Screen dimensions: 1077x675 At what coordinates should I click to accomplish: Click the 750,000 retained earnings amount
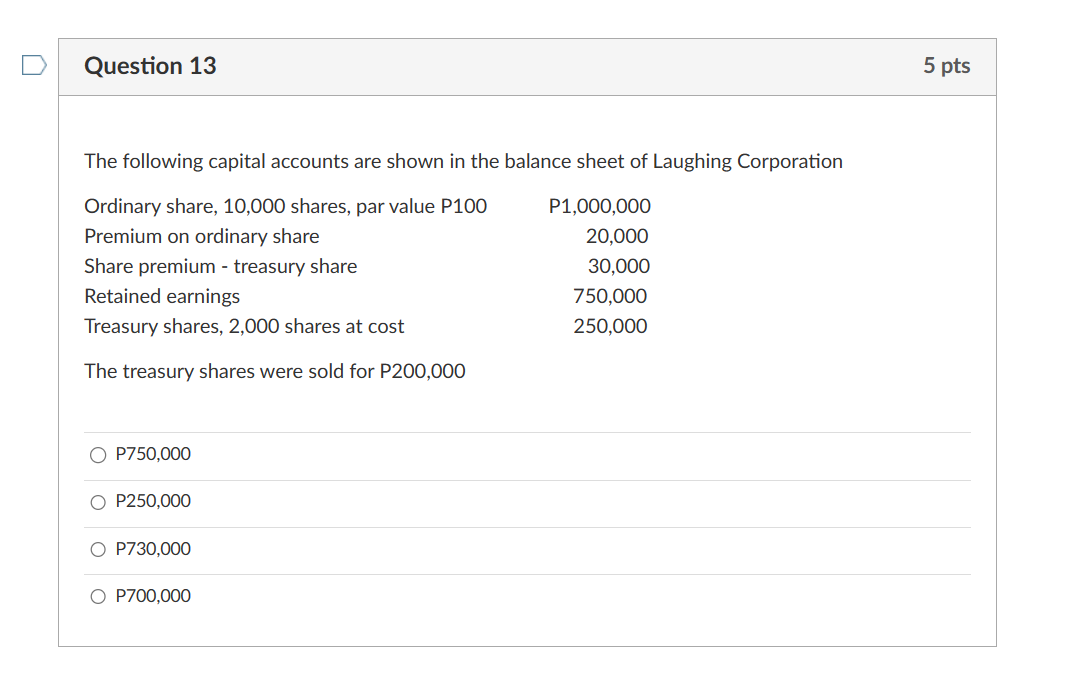[610, 296]
